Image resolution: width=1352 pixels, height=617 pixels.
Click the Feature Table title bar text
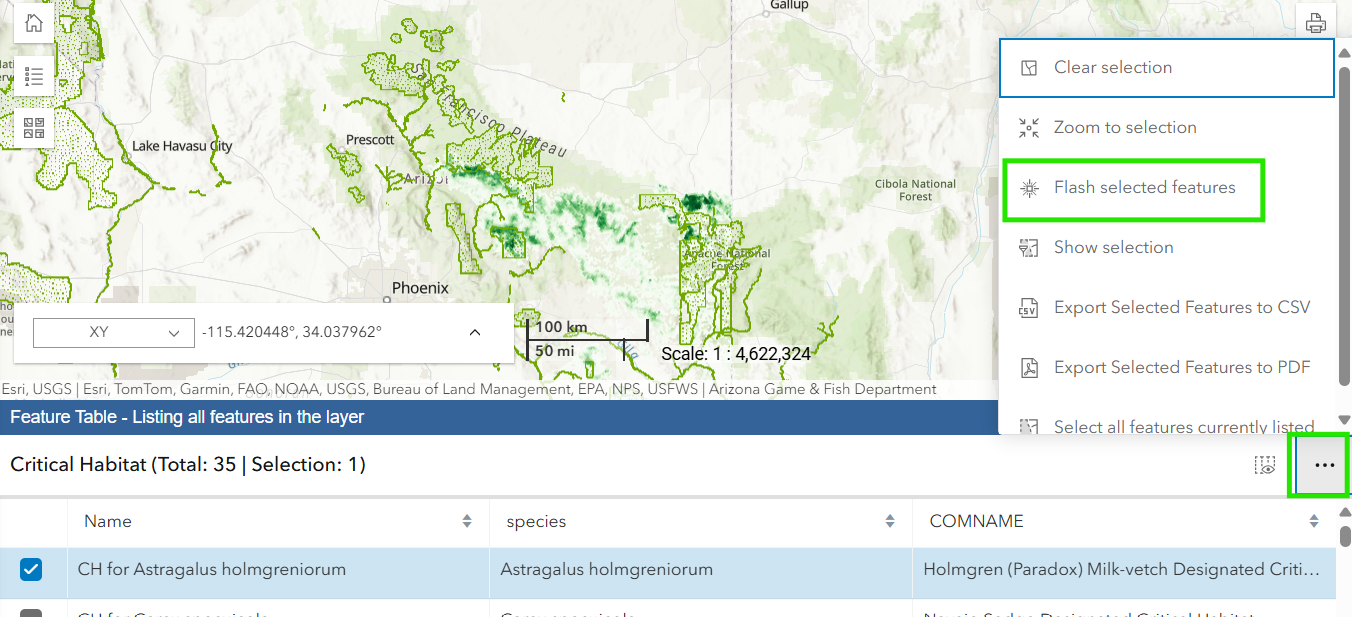point(187,417)
